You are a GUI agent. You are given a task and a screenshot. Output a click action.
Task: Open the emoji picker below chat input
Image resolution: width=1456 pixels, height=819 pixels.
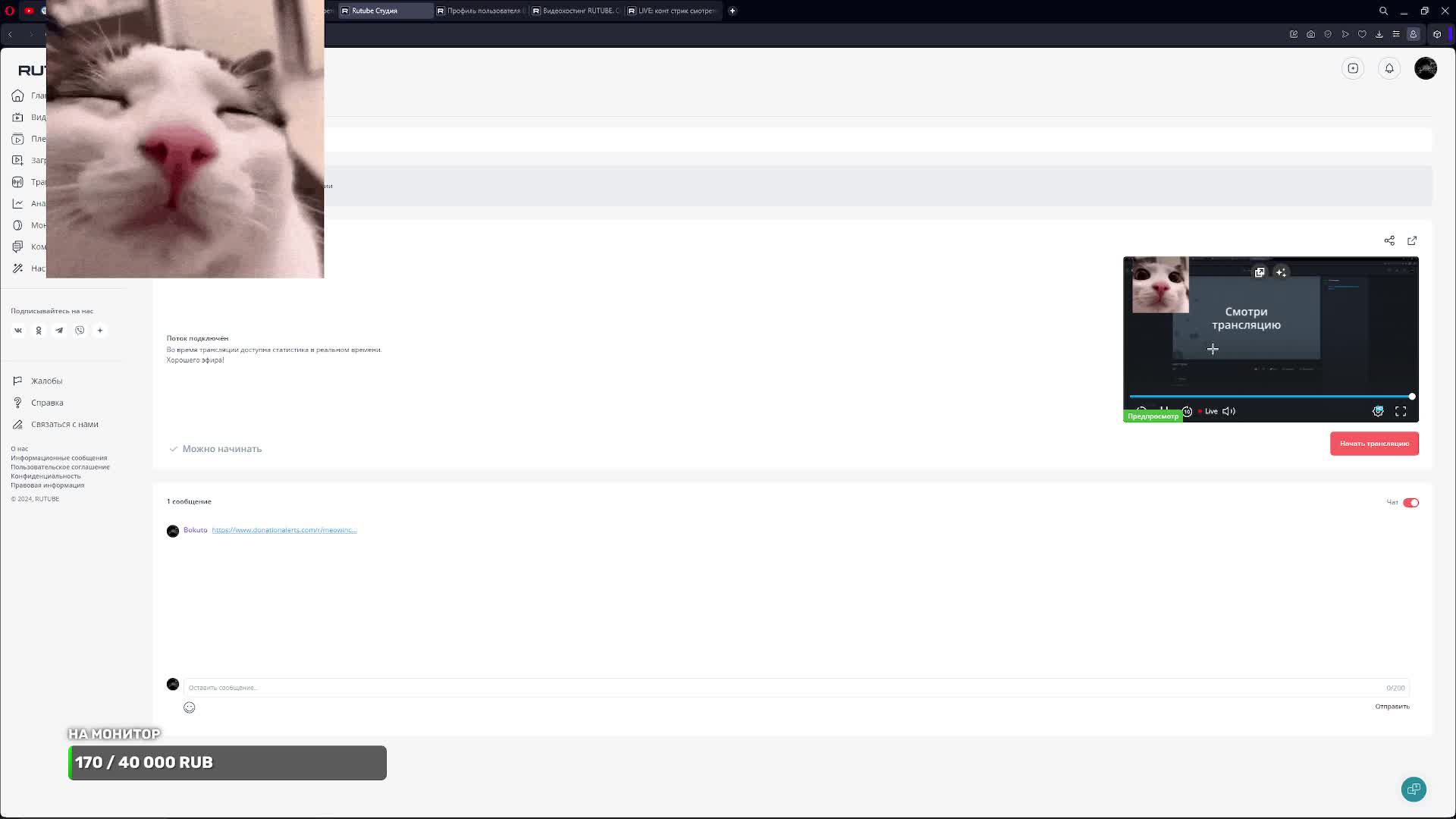coord(190,708)
